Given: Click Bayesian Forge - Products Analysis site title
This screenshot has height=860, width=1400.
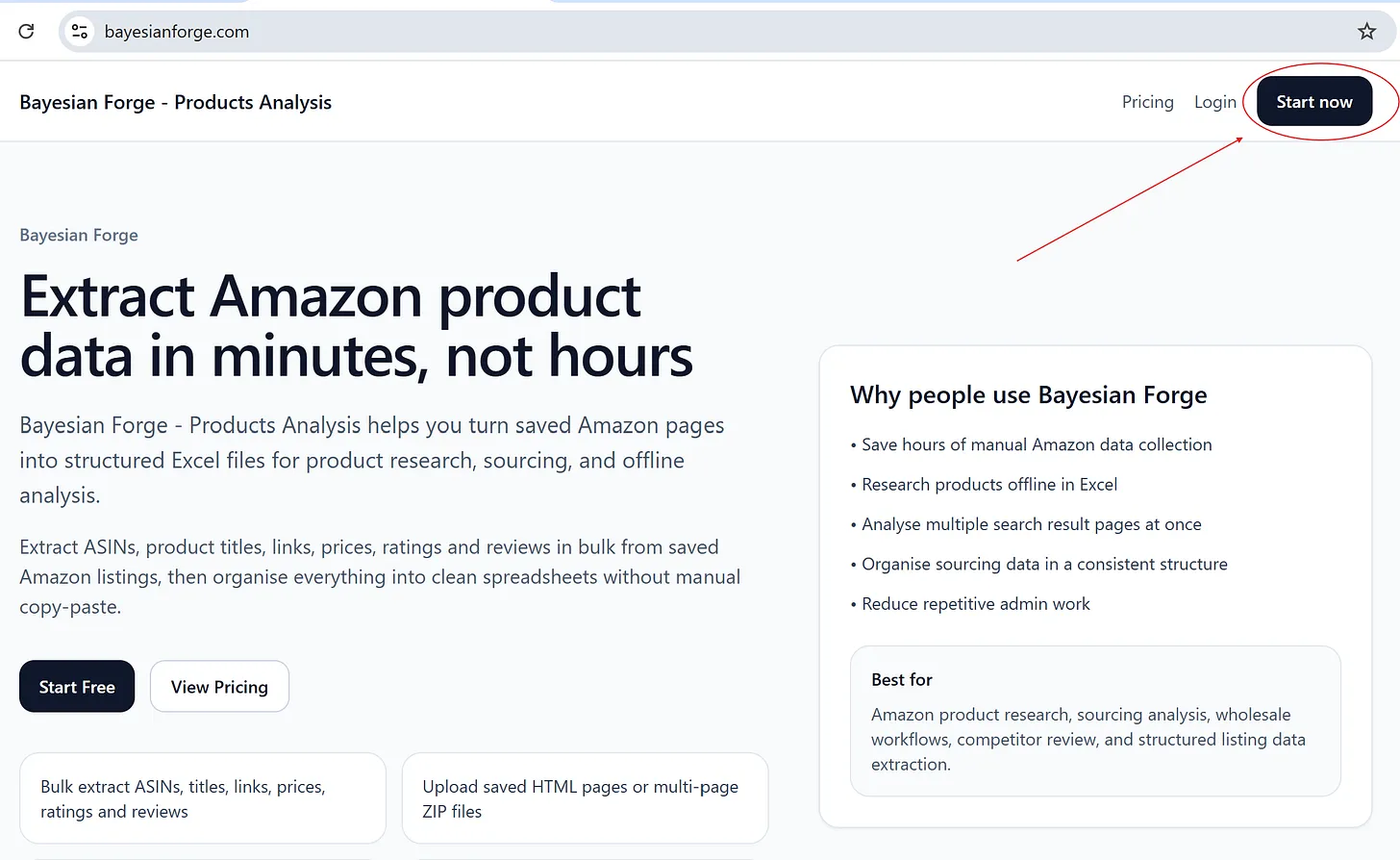Looking at the screenshot, I should (x=175, y=102).
